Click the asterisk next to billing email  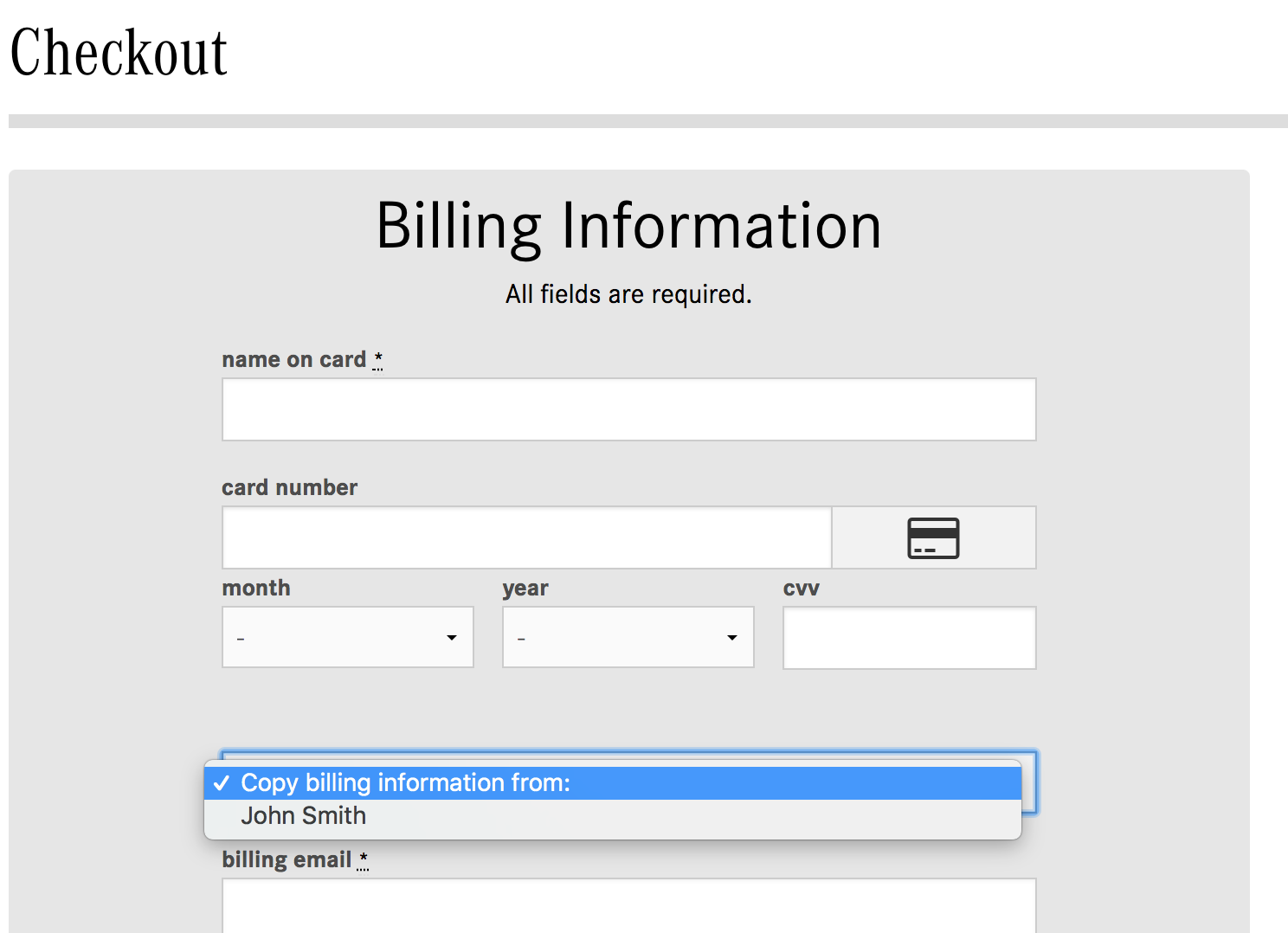(x=364, y=859)
